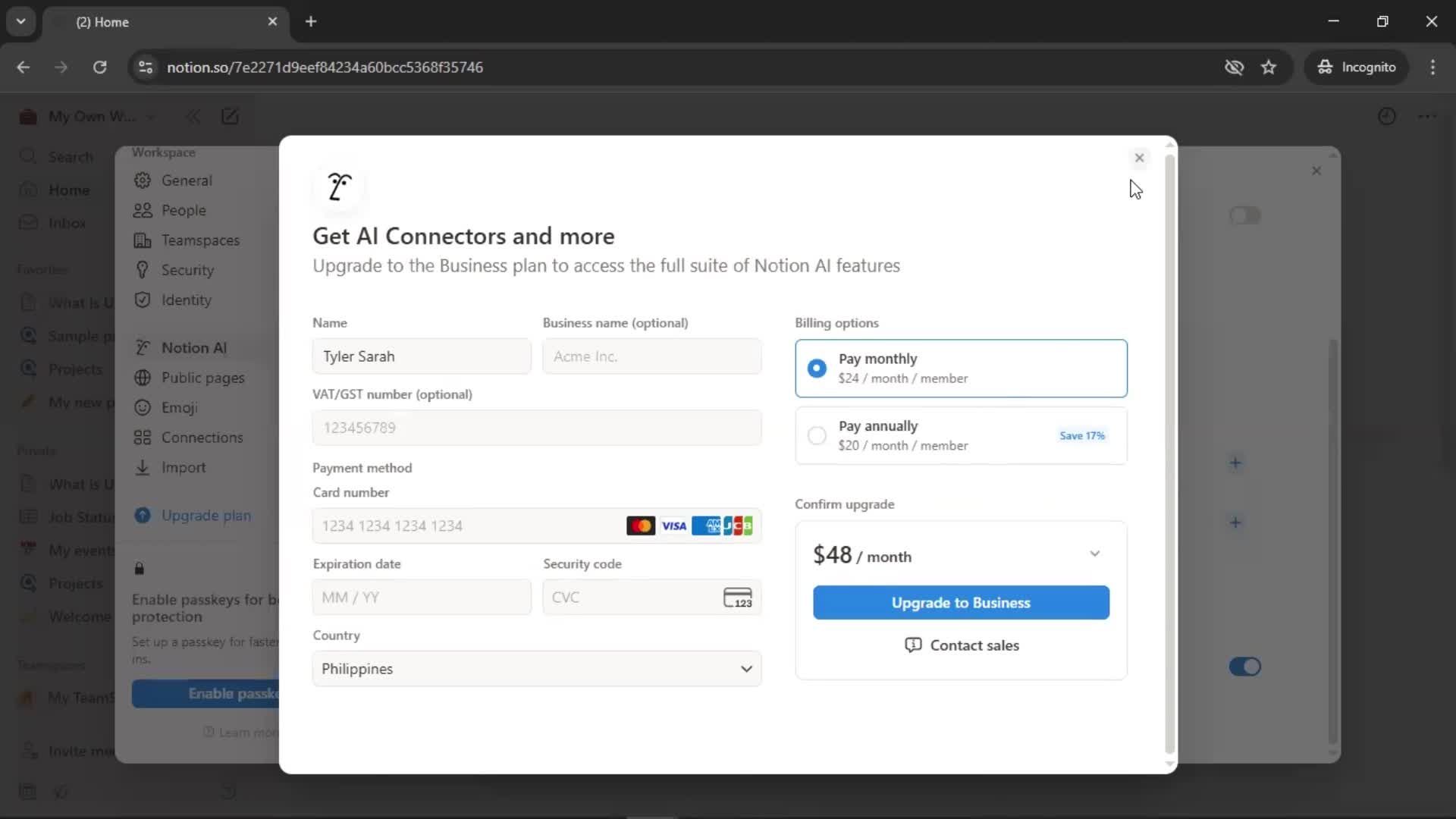The width and height of the screenshot is (1456, 819).
Task: Open Job Status page in sidebar
Action: [x=67, y=517]
